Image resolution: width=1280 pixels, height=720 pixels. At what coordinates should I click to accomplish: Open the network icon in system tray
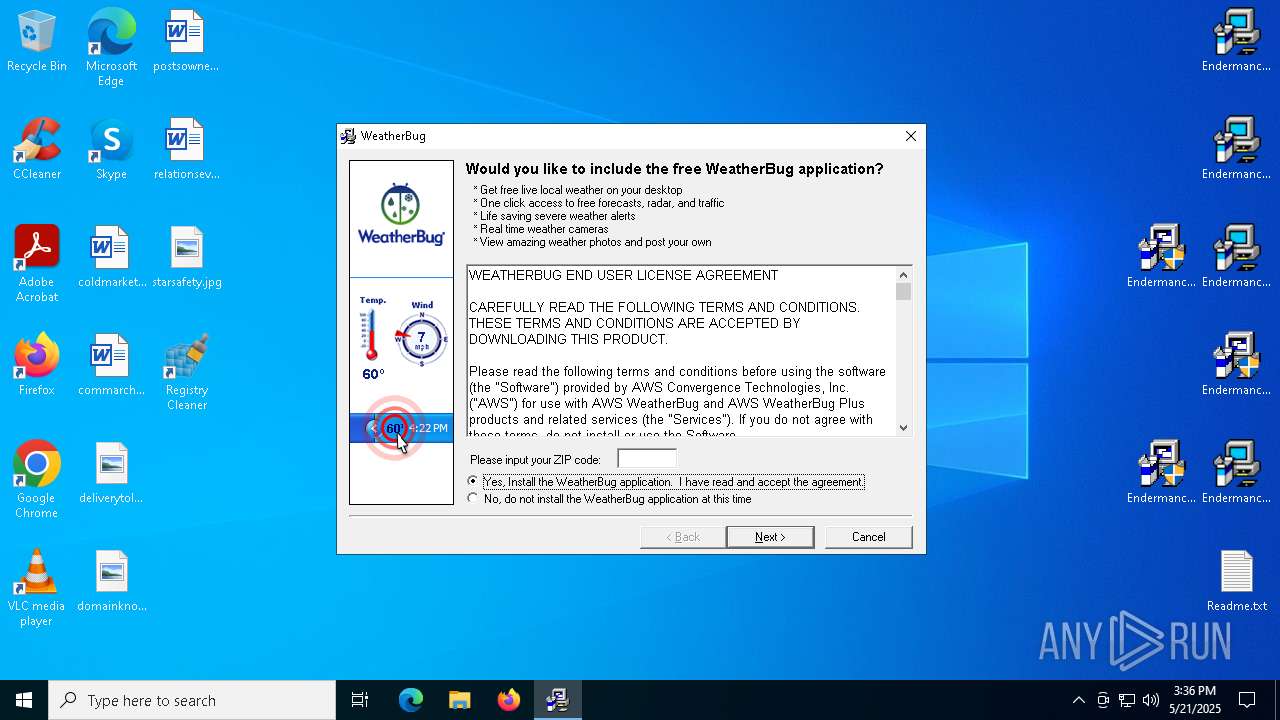tap(1127, 700)
